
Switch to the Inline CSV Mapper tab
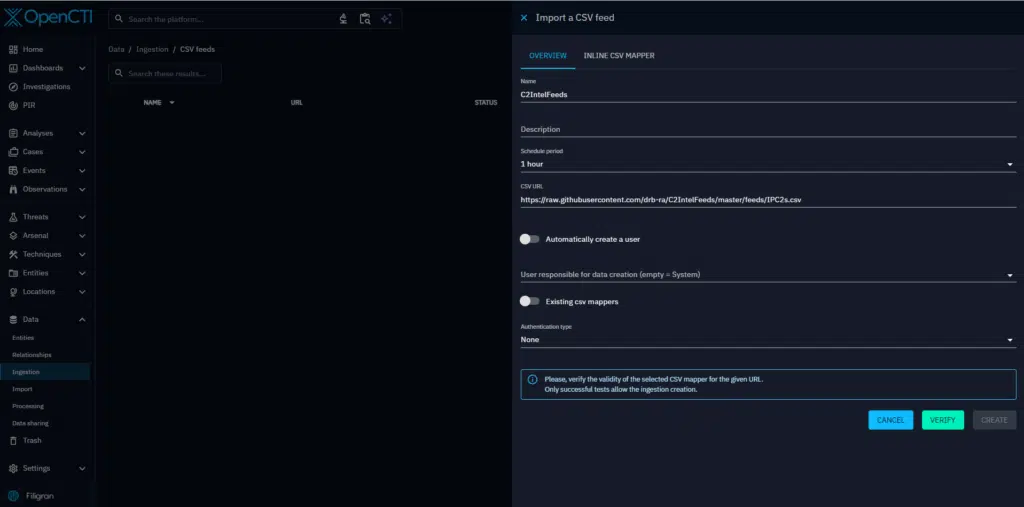[x=619, y=55]
